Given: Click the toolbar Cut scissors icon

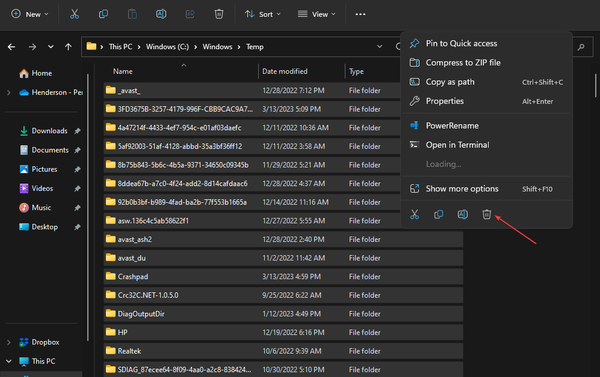Looking at the screenshot, I should (74, 14).
